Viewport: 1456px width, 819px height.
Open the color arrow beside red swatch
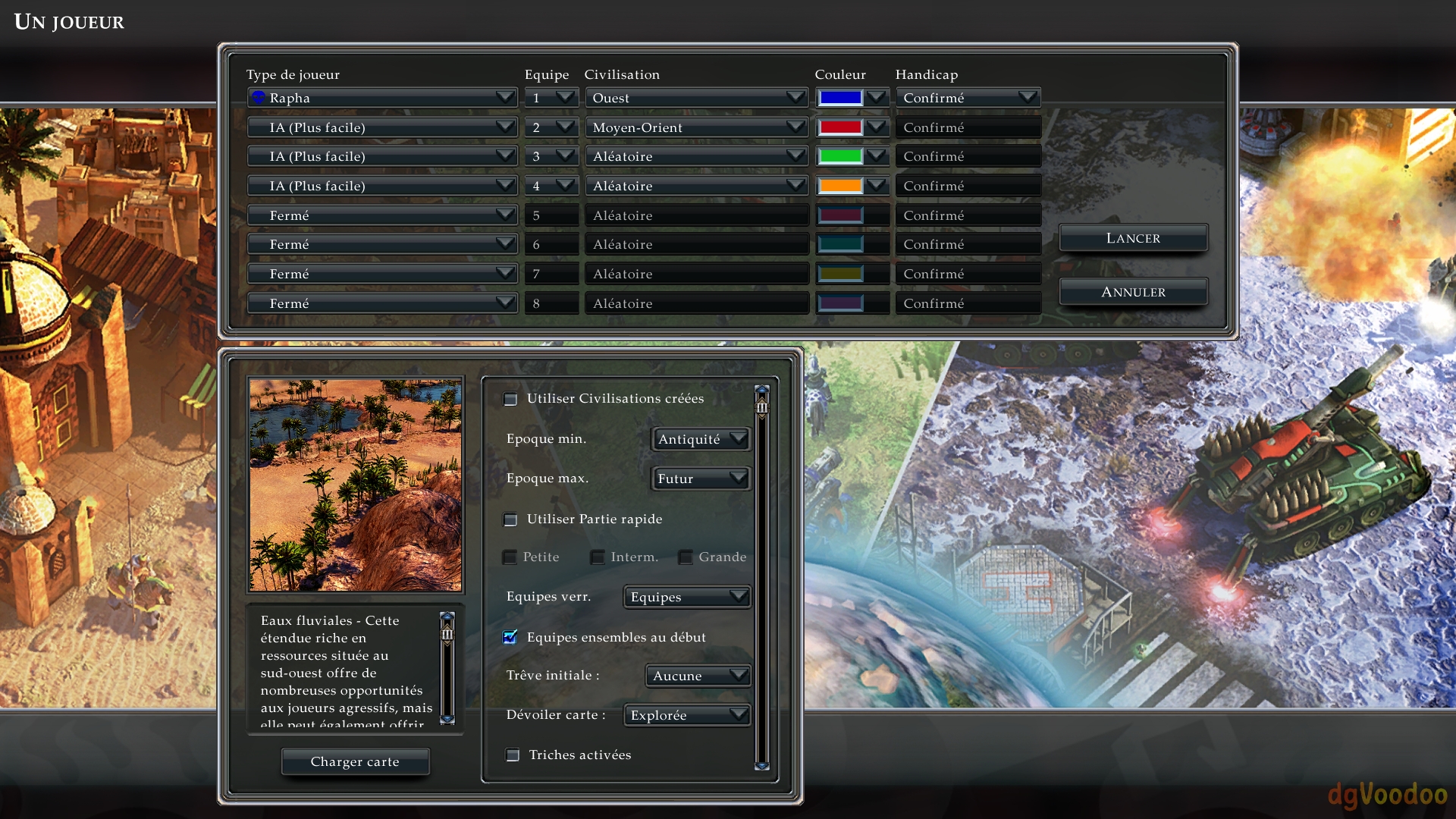877,127
